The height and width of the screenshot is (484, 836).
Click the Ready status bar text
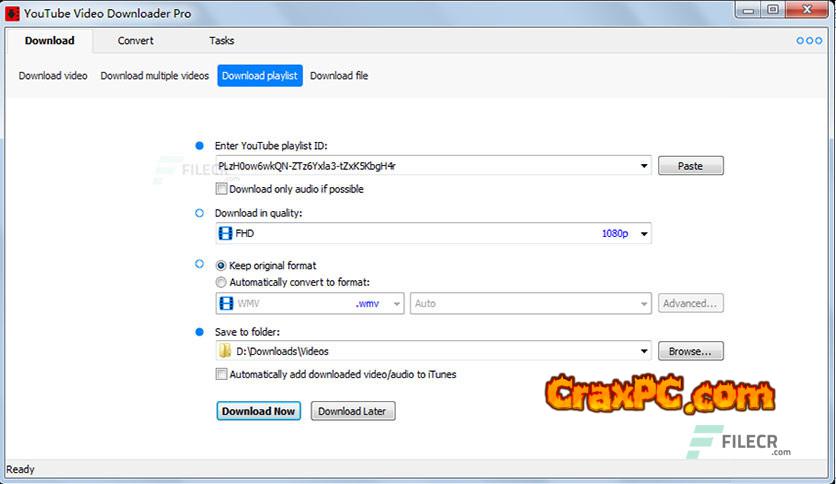20,470
